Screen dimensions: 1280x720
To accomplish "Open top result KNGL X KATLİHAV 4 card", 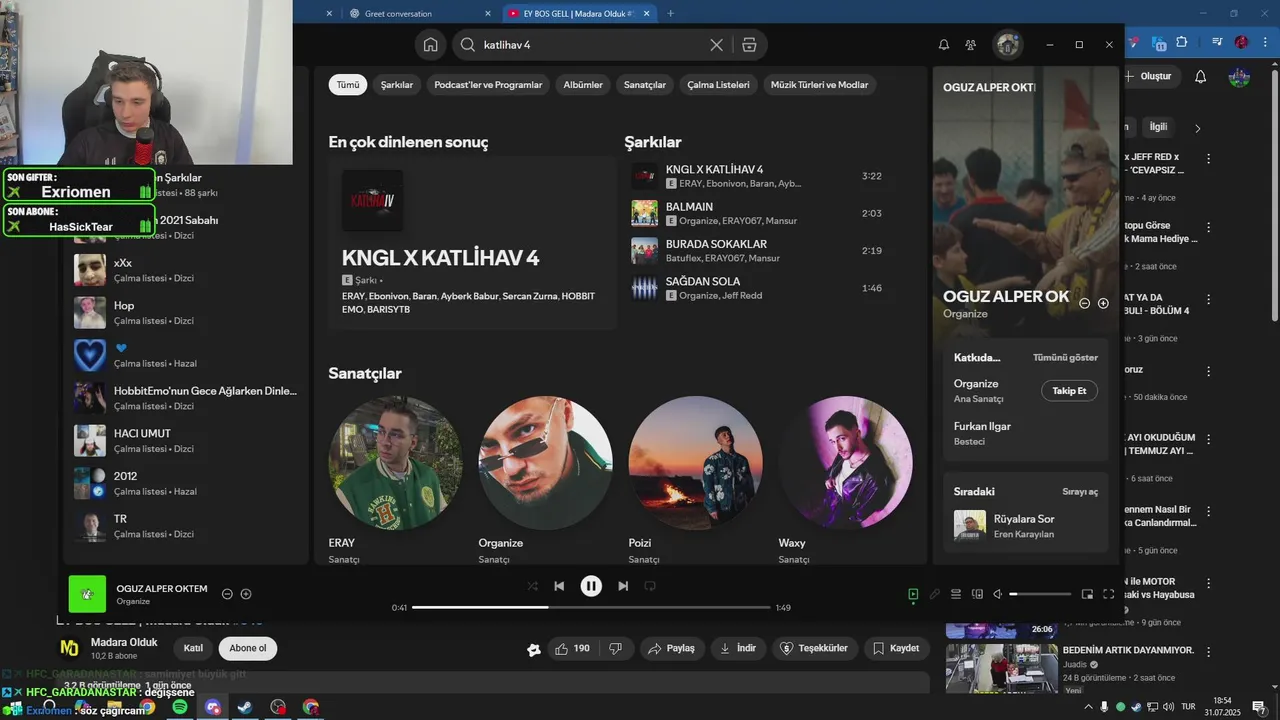I will tap(472, 243).
